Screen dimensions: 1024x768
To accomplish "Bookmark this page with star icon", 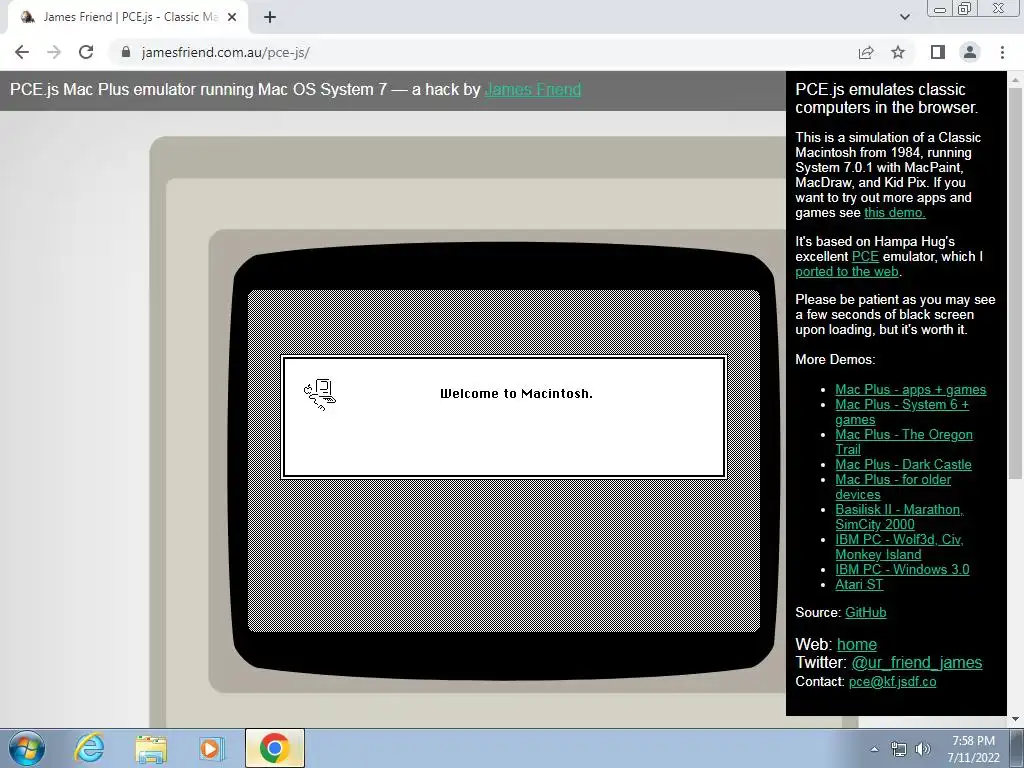I will pyautogui.click(x=899, y=52).
